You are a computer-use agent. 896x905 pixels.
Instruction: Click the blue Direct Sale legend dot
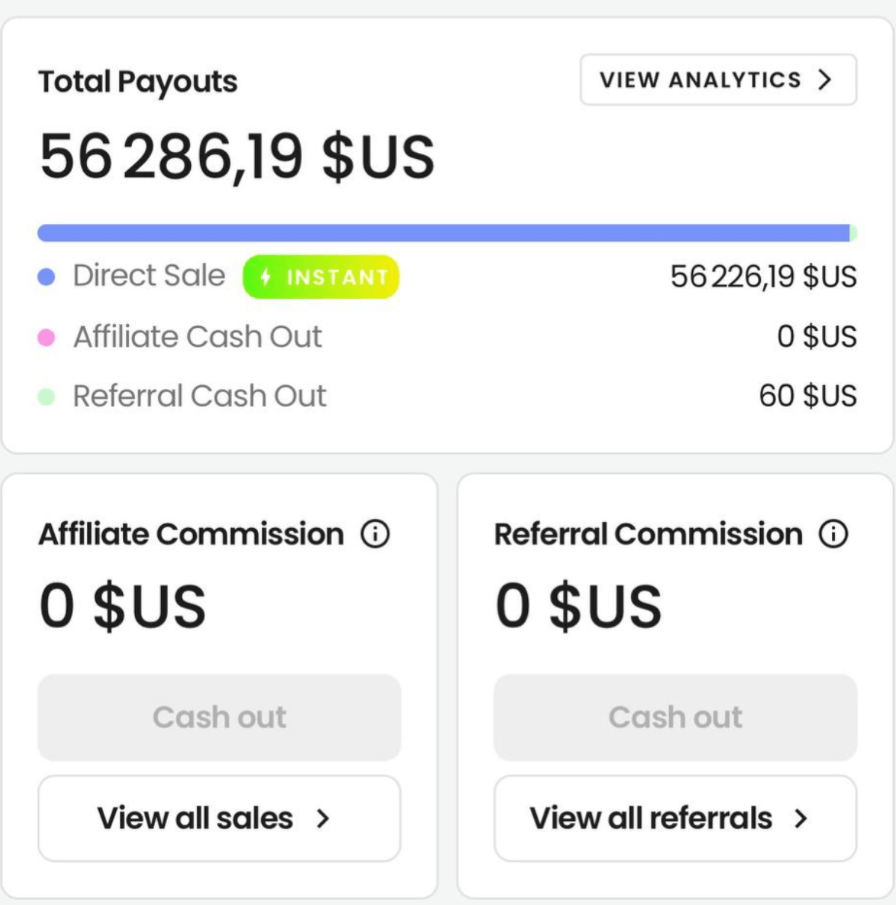[46, 278]
